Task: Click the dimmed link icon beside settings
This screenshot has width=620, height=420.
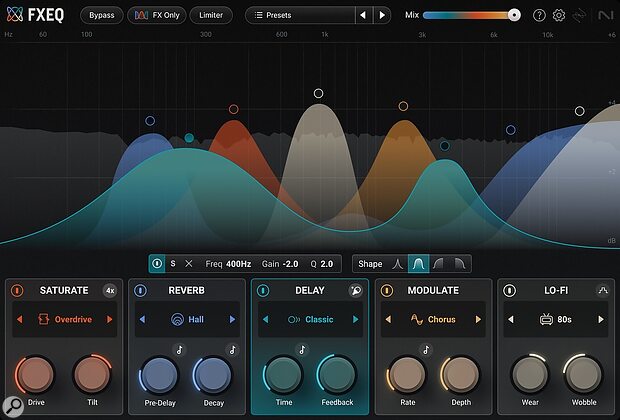Action: coord(579,15)
